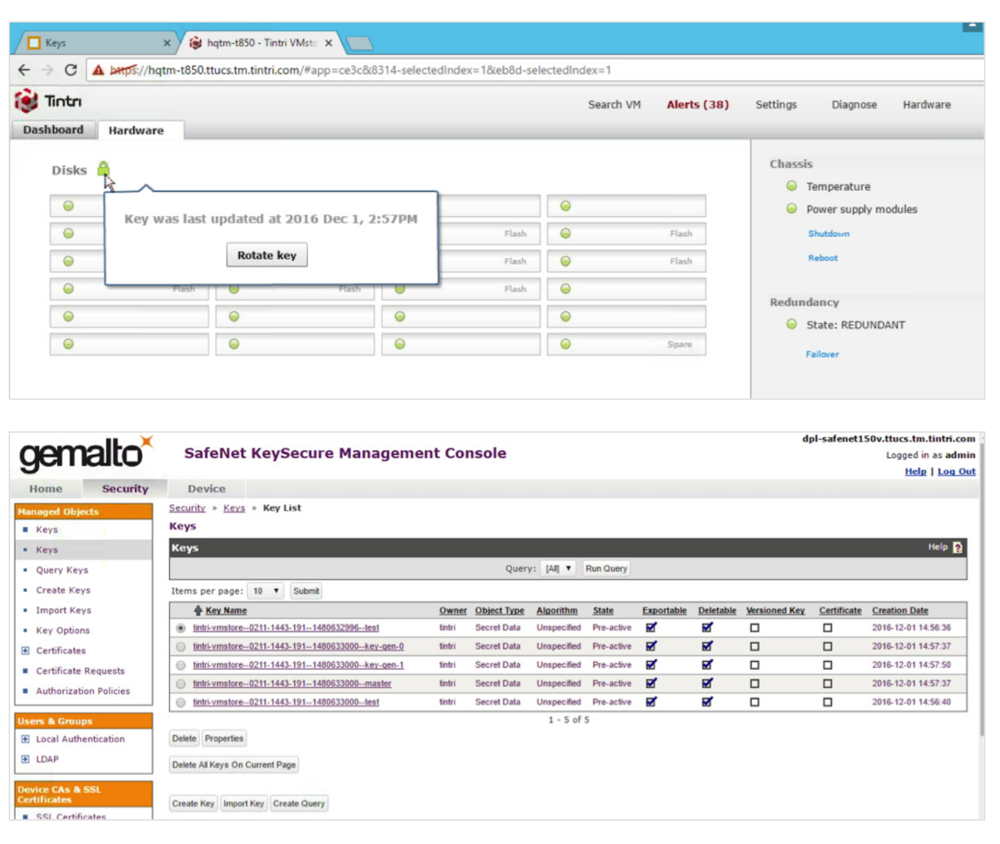Toggle Versioned Key checkbox for the key-gen-1 key
The image size is (1000, 844).
tap(754, 665)
